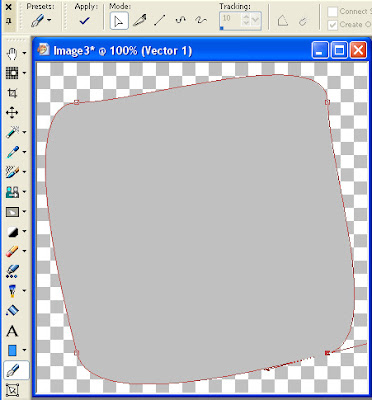The image size is (372, 400).
Task: Click the greyed curve segment type icon
Action: tap(303, 22)
